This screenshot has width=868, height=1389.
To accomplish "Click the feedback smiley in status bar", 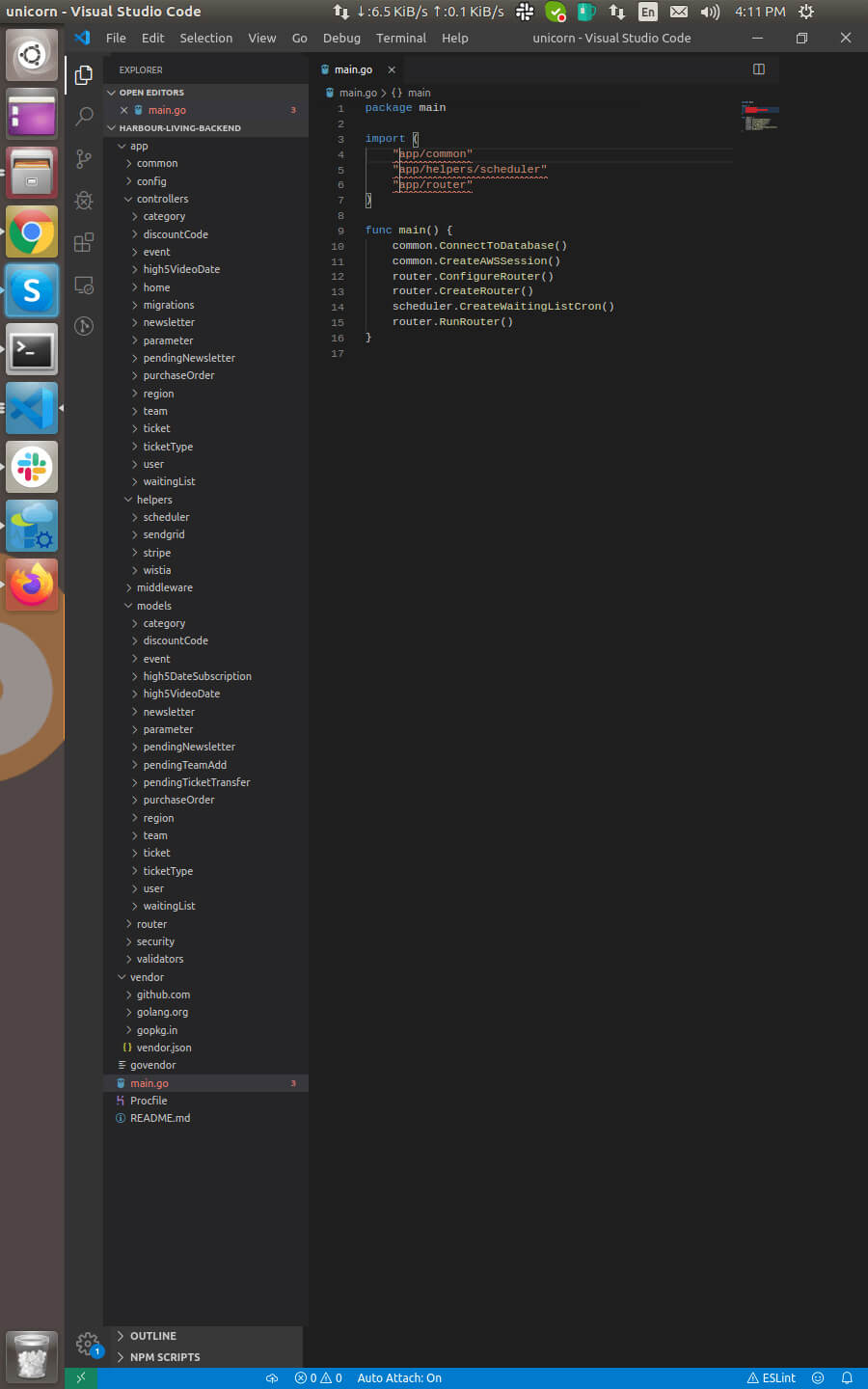I will [x=818, y=1378].
